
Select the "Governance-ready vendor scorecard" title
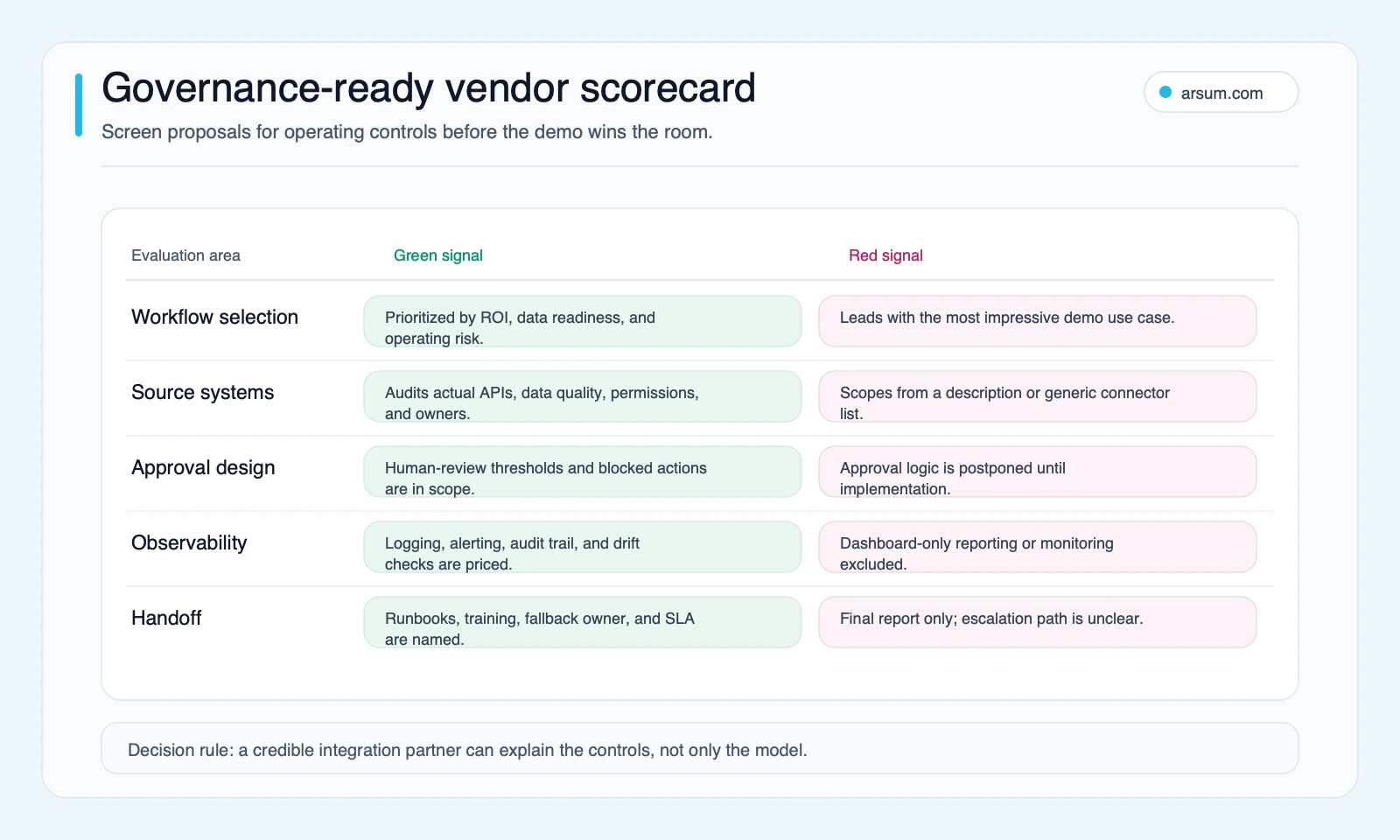[x=429, y=87]
